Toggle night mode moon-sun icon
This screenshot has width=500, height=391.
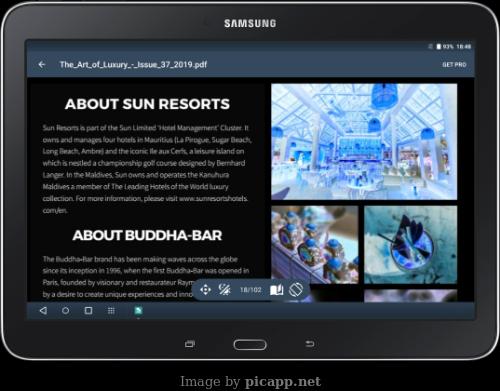[224, 290]
